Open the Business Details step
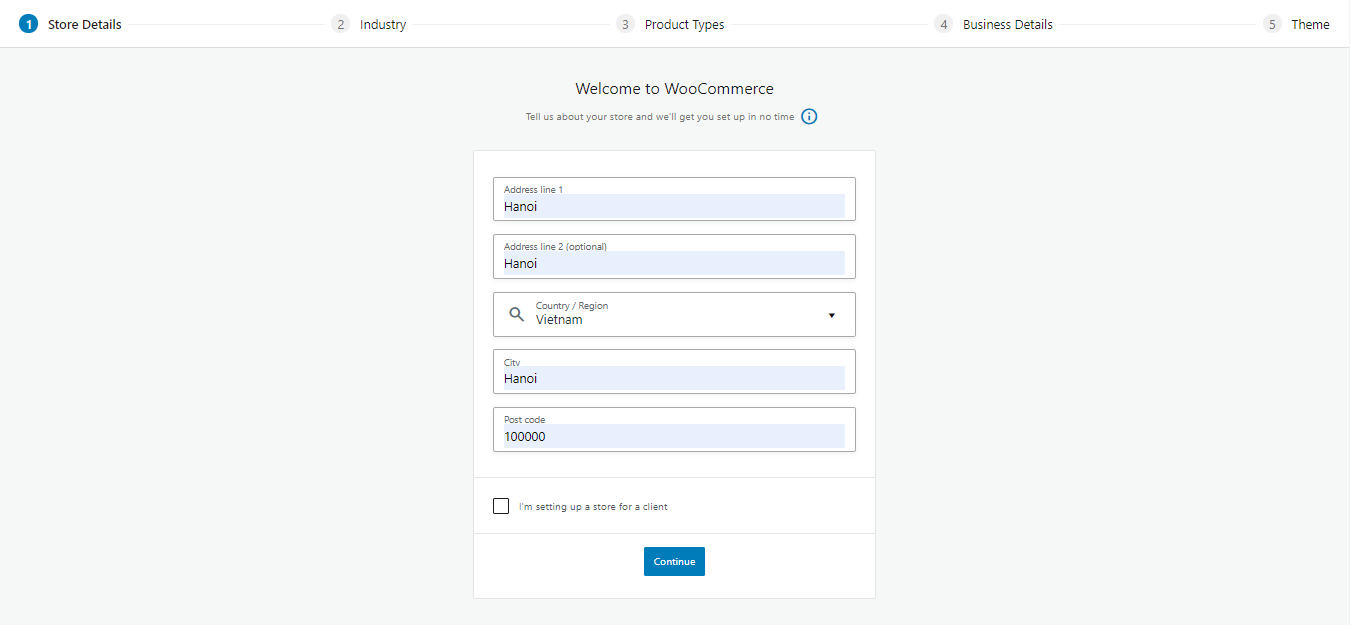Viewport: 1350px width, 625px height. pos(1007,25)
